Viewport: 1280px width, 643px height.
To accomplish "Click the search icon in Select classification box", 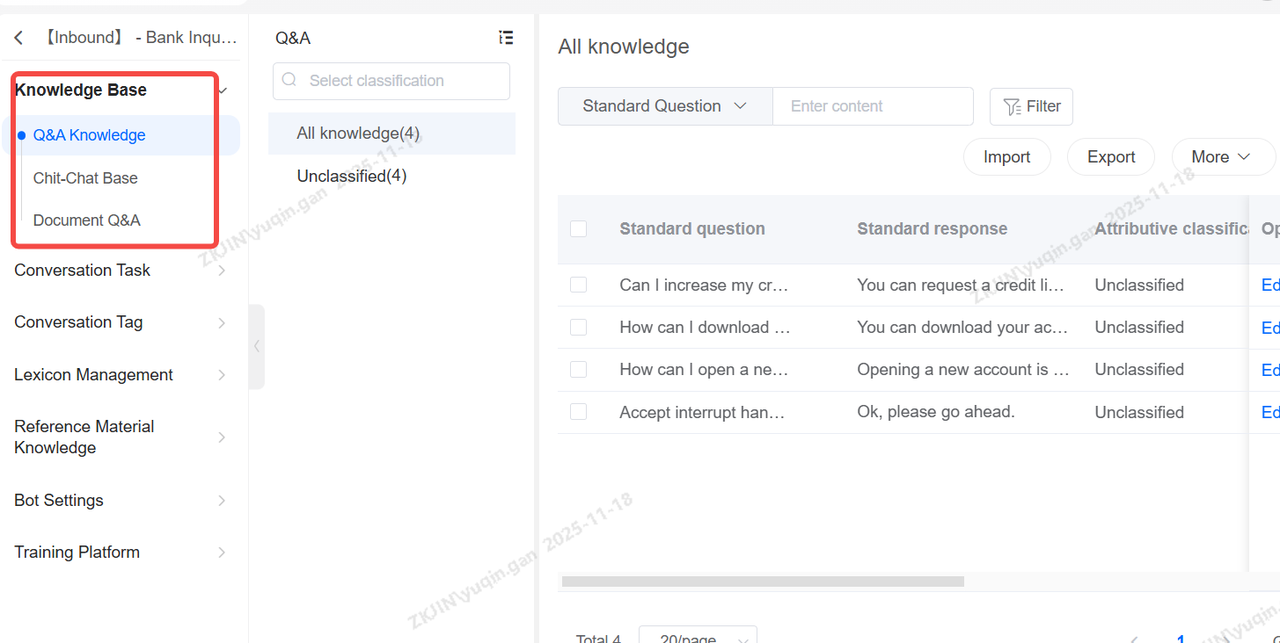I will pyautogui.click(x=290, y=81).
